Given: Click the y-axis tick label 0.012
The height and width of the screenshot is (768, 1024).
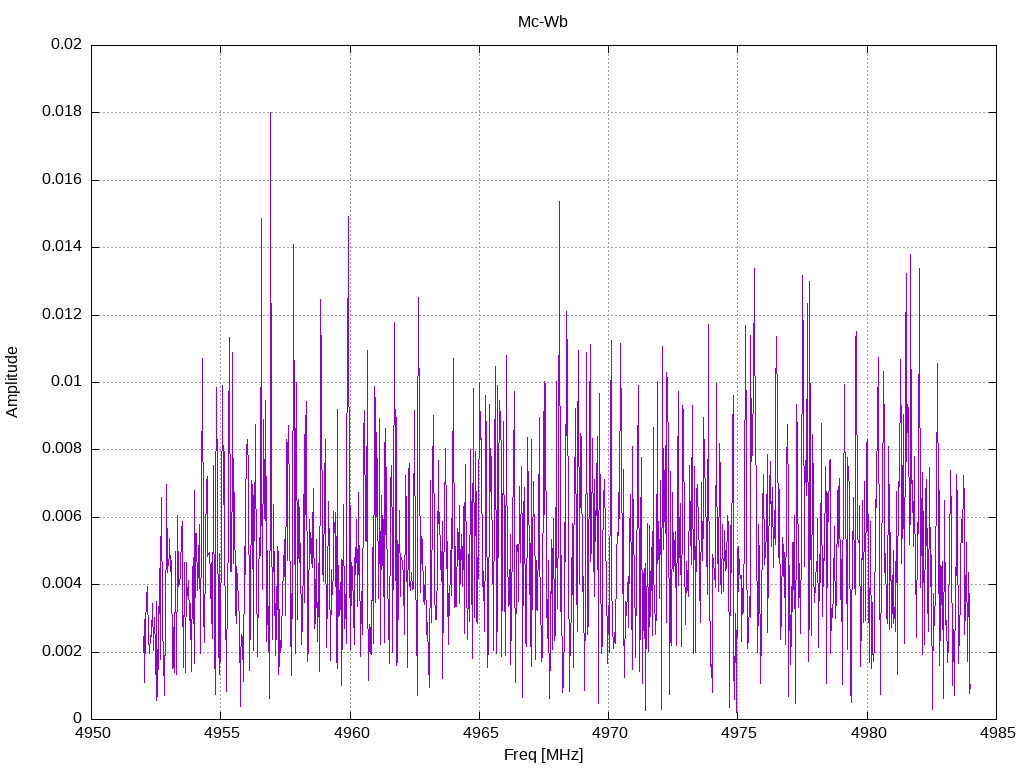Looking at the screenshot, I should coord(62,315).
